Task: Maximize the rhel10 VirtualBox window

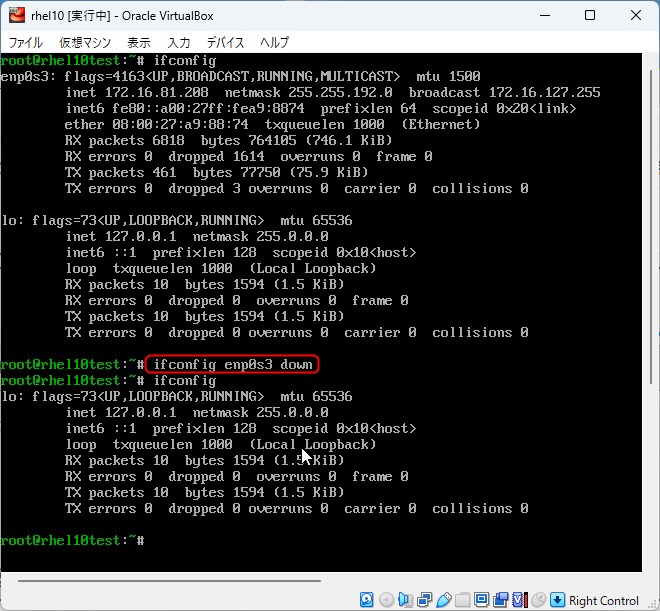Action: [590, 16]
